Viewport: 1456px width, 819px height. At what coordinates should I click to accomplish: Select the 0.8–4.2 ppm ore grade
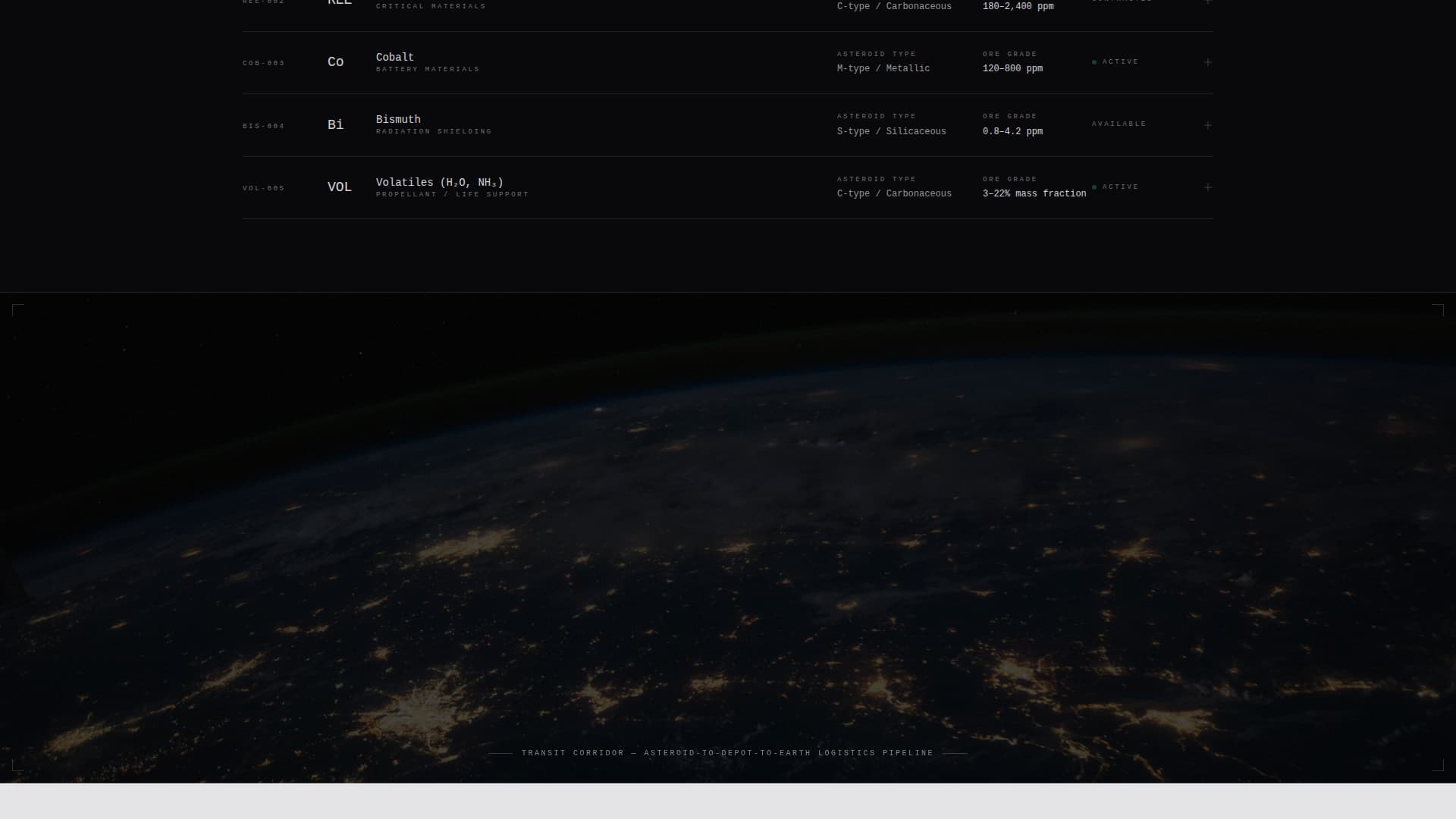(x=1012, y=131)
